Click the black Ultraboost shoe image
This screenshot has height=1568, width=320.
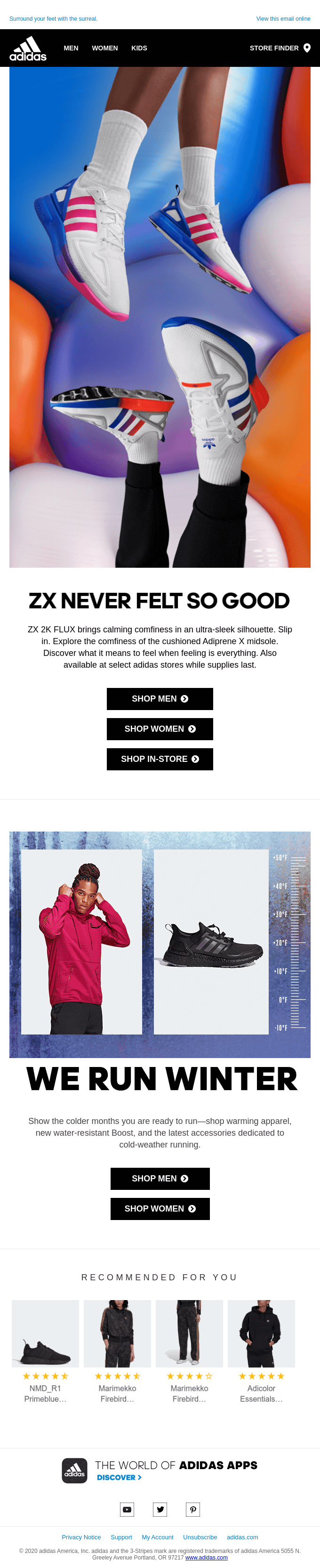(211, 942)
